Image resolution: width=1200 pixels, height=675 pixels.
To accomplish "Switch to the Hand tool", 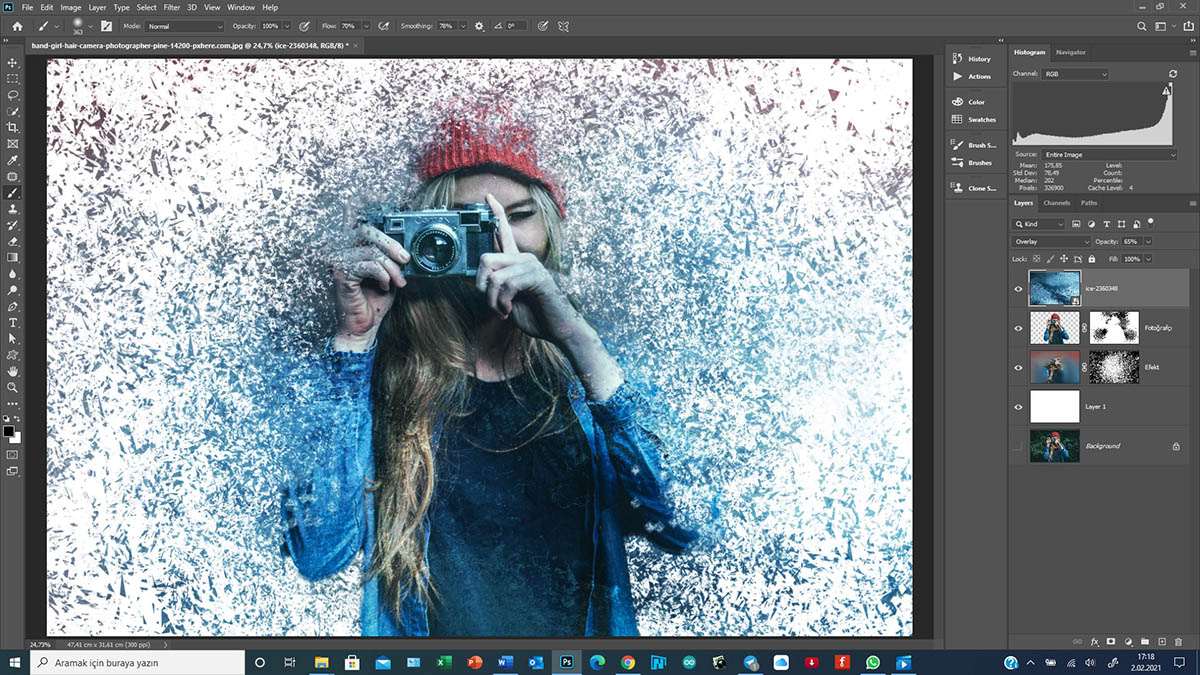I will pos(13,371).
